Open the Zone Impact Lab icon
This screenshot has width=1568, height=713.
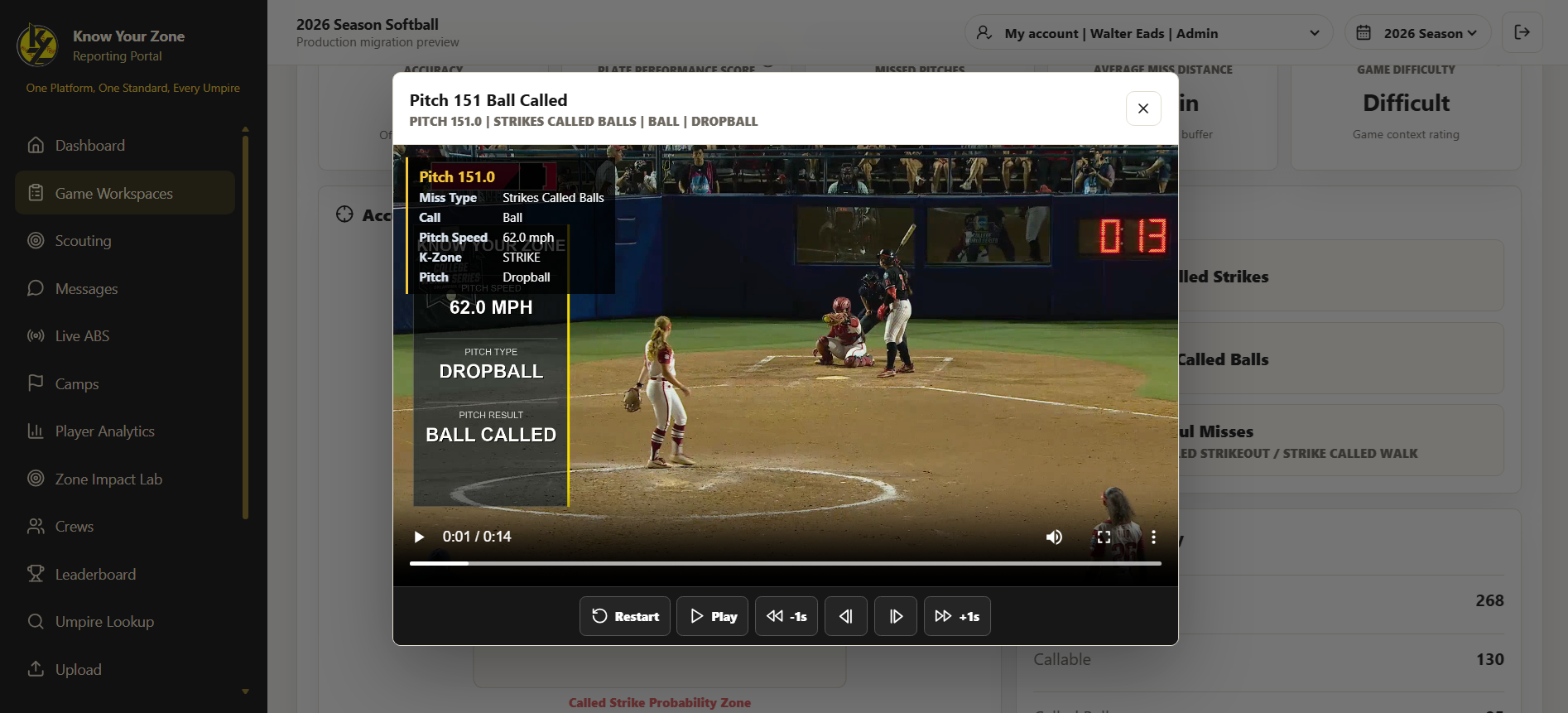pyautogui.click(x=36, y=479)
